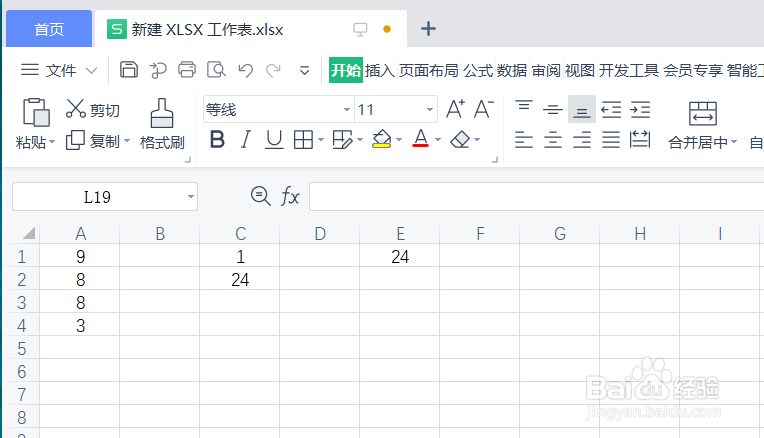Decrease font size with A- icon
The width and height of the screenshot is (764, 438).
[x=483, y=109]
